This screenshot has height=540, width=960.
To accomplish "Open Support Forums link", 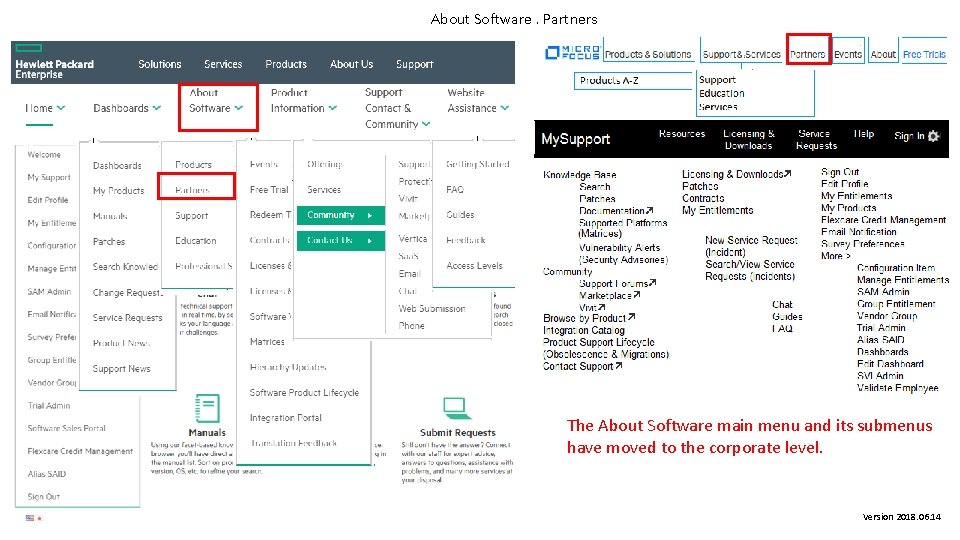I will click(613, 283).
